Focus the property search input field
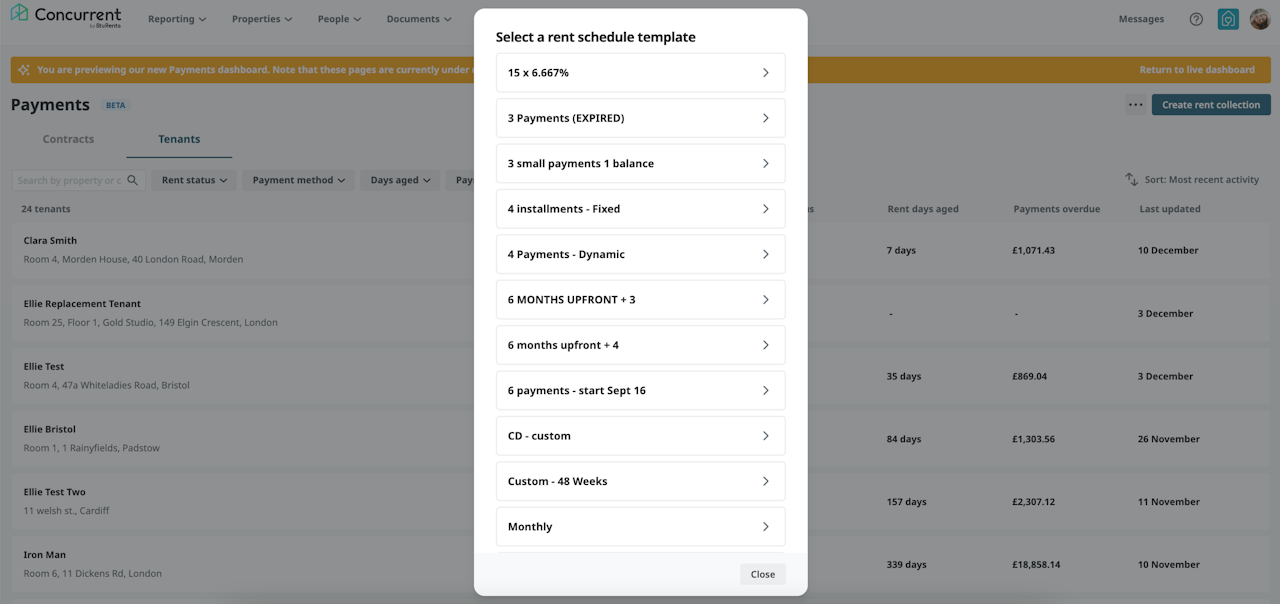 [68, 180]
